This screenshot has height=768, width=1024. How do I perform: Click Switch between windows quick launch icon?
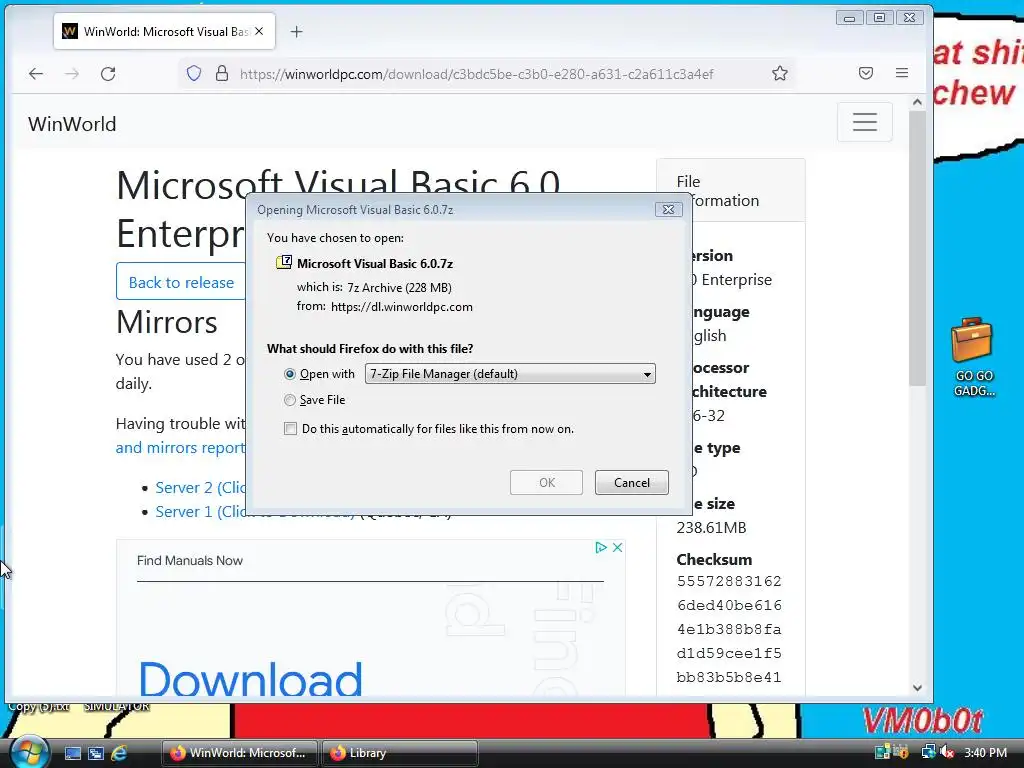(96, 753)
